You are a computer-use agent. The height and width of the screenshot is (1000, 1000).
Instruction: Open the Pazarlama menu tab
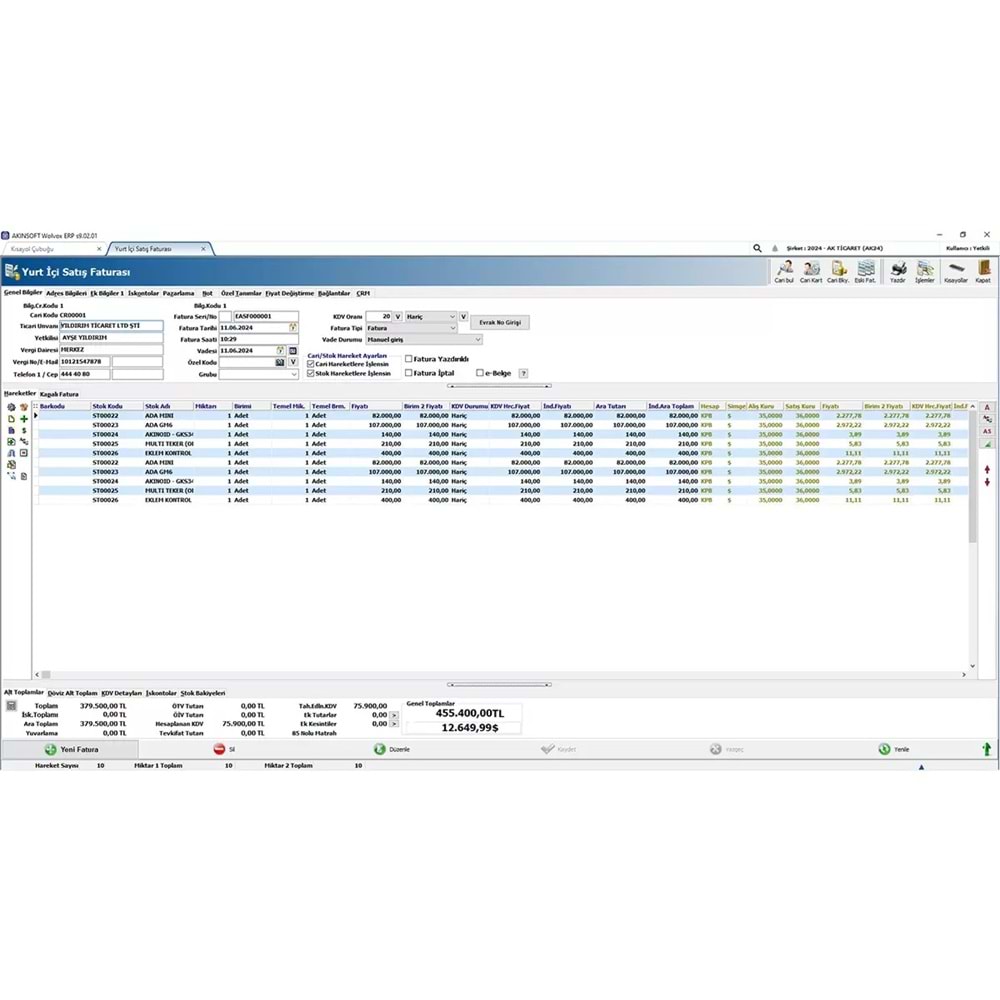click(186, 293)
